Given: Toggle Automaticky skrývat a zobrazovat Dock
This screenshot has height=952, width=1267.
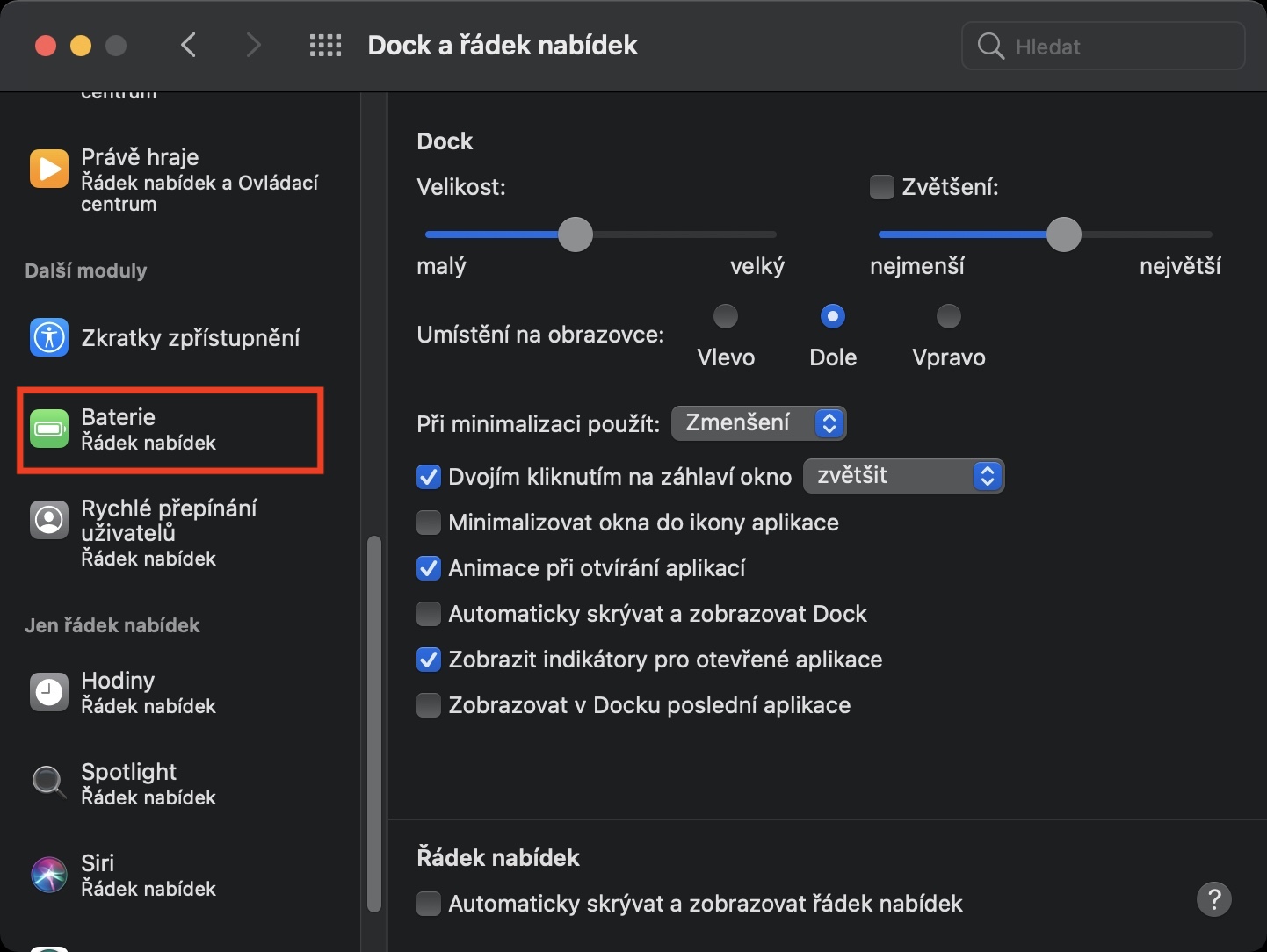Looking at the screenshot, I should click(x=429, y=614).
